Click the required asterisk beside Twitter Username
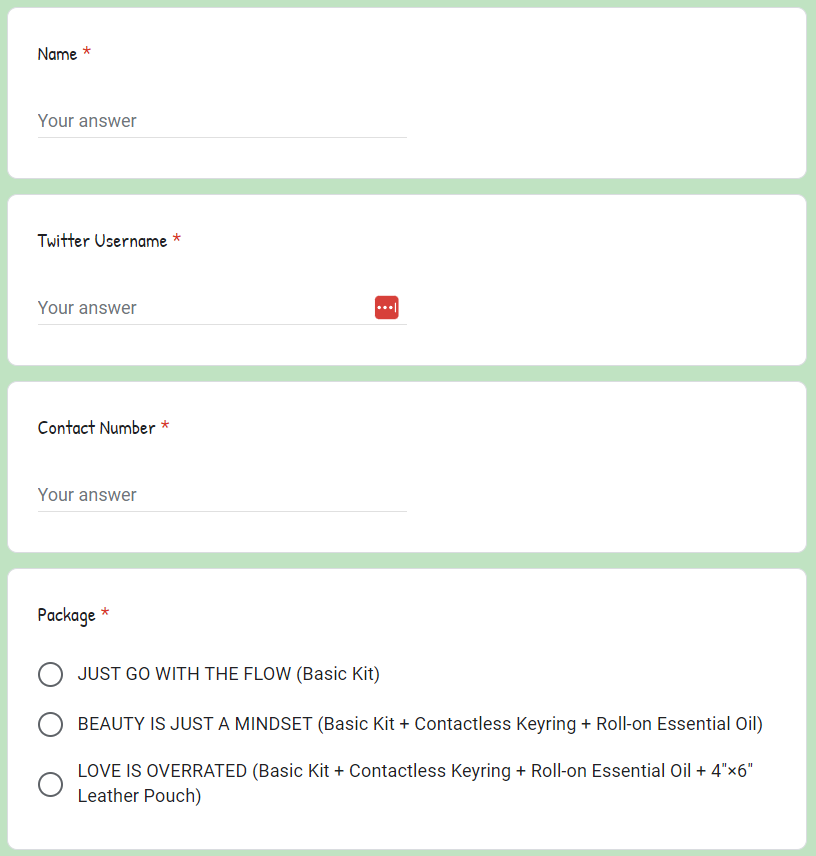This screenshot has width=816, height=856. pos(176,239)
